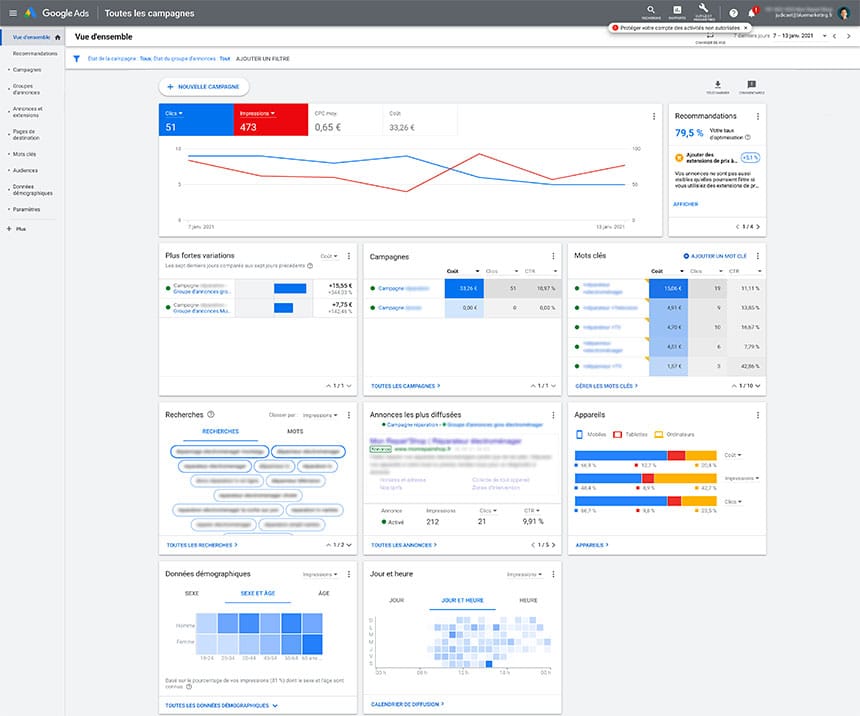Click the Afficher recommendation link

click(x=685, y=204)
